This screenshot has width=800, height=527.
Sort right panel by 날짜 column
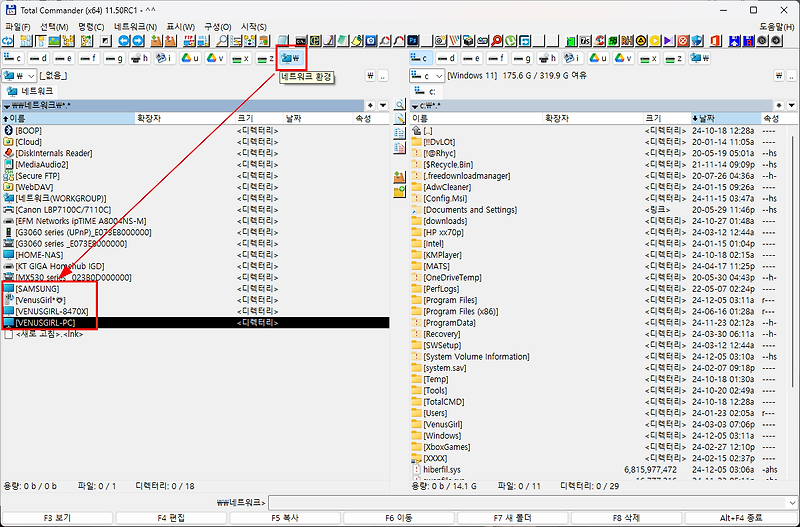point(725,118)
